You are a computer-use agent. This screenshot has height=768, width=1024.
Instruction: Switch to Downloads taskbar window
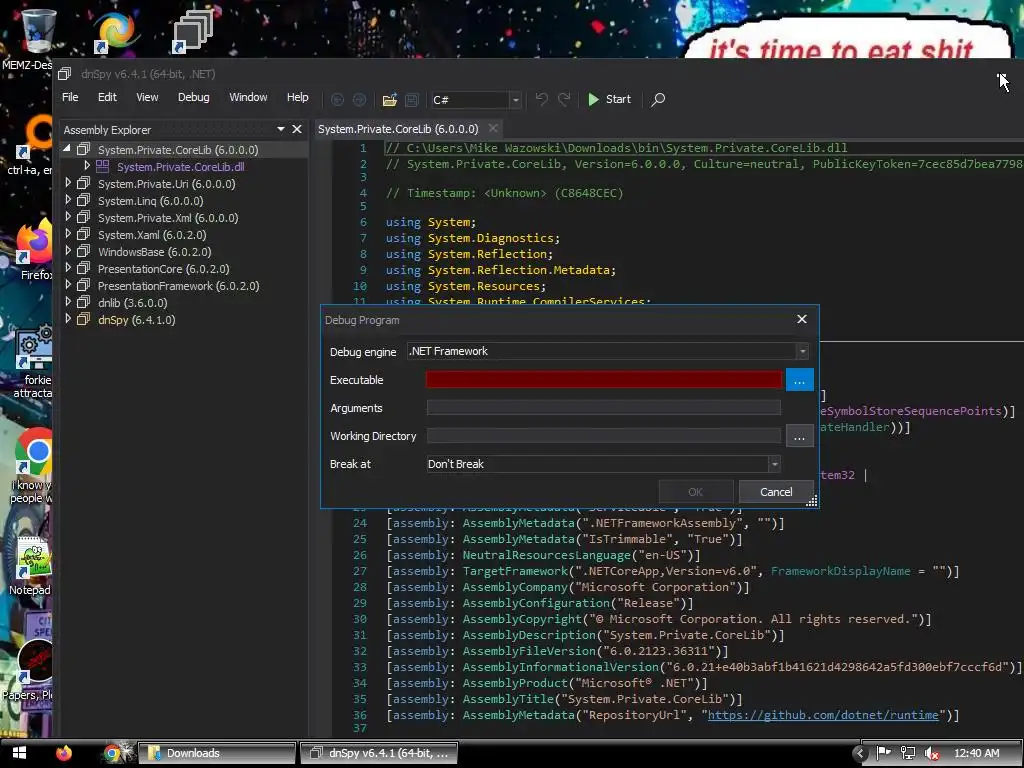coord(217,753)
